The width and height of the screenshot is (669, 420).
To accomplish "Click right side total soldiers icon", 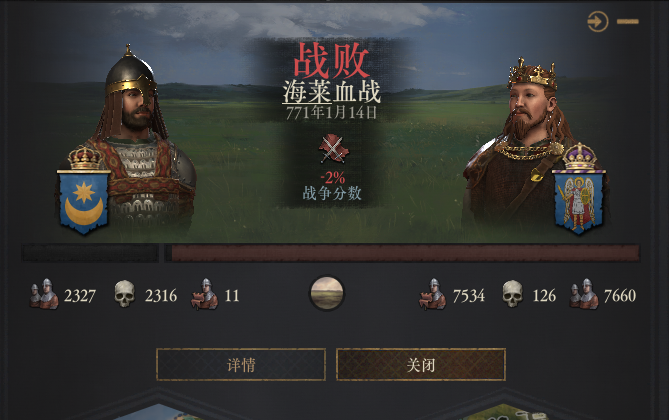I will click(584, 294).
